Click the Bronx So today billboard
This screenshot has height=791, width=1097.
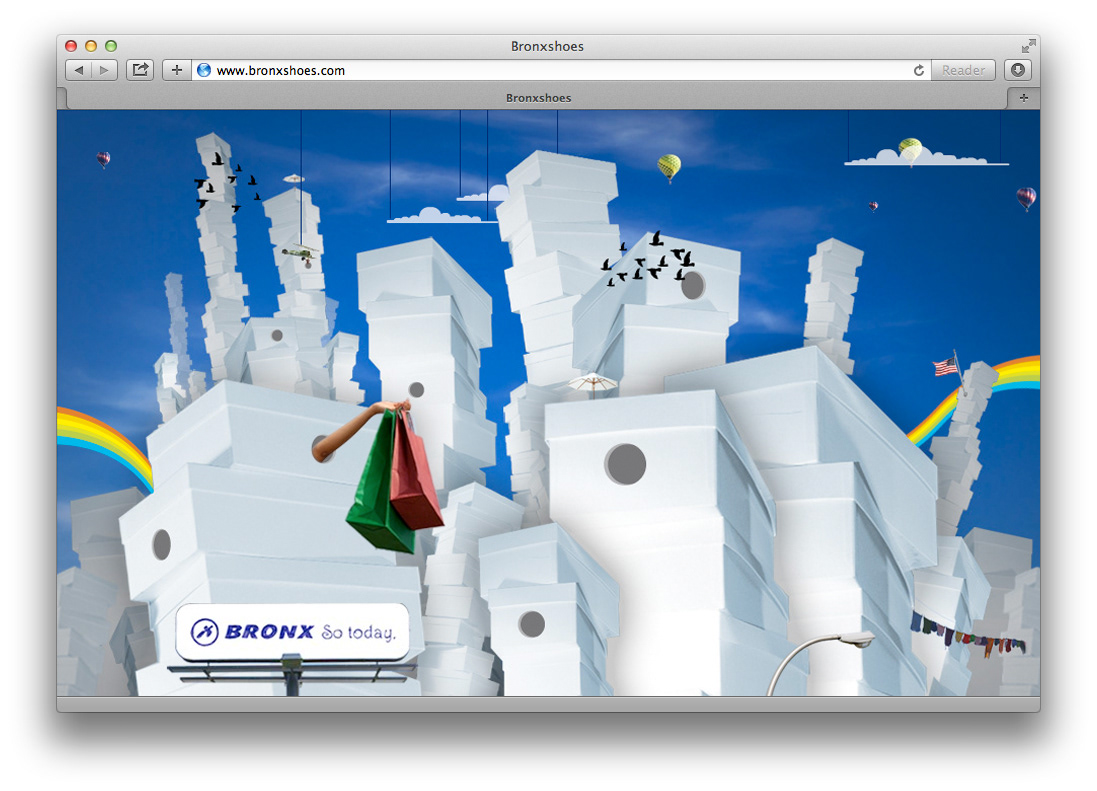292,632
